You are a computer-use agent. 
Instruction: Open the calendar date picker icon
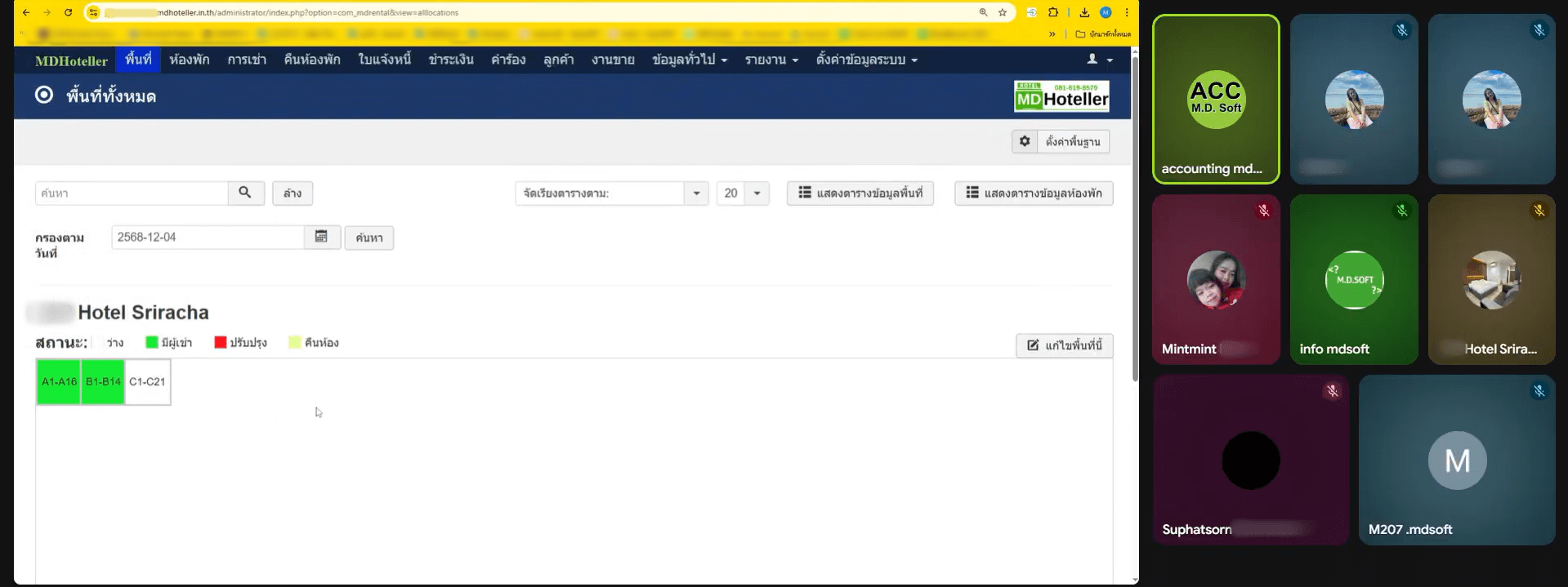pos(321,237)
